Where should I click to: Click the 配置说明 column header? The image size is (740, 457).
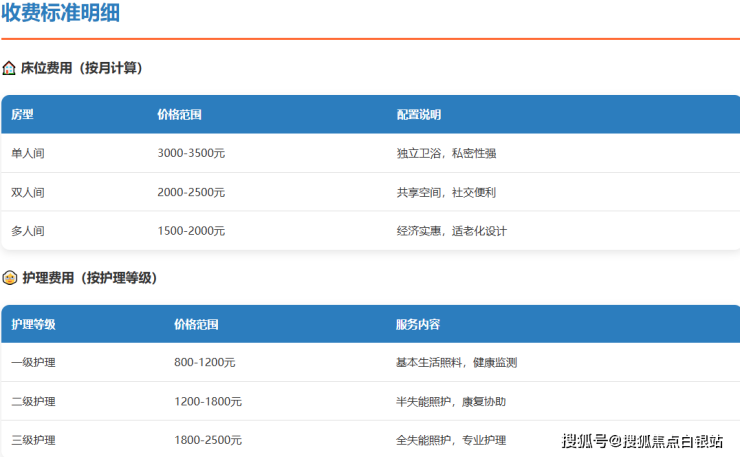coord(418,115)
